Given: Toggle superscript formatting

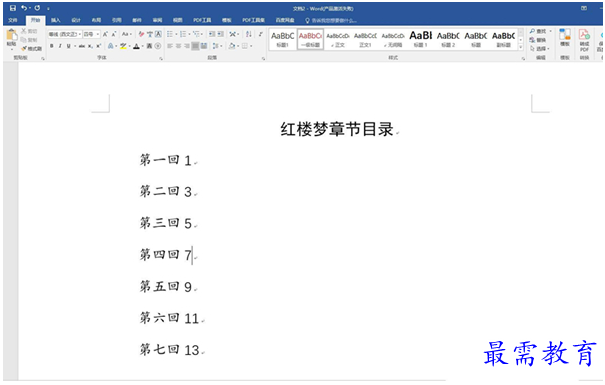Looking at the screenshot, I should [99, 46].
